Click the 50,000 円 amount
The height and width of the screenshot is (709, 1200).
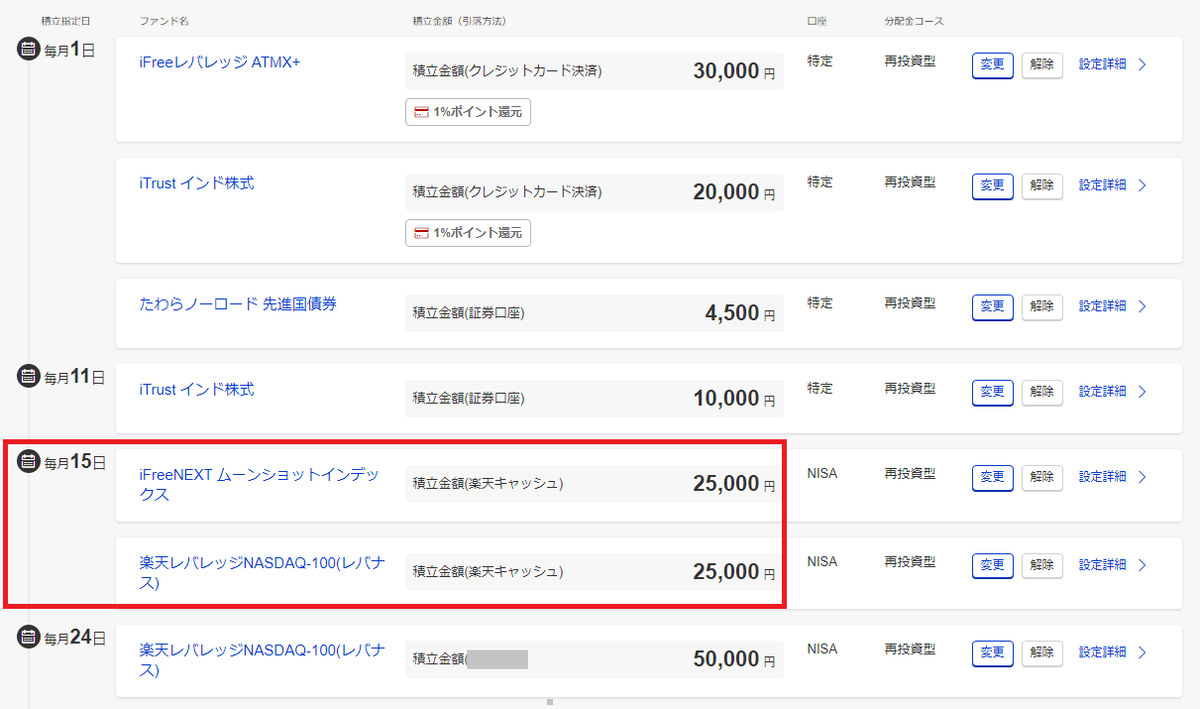[734, 659]
